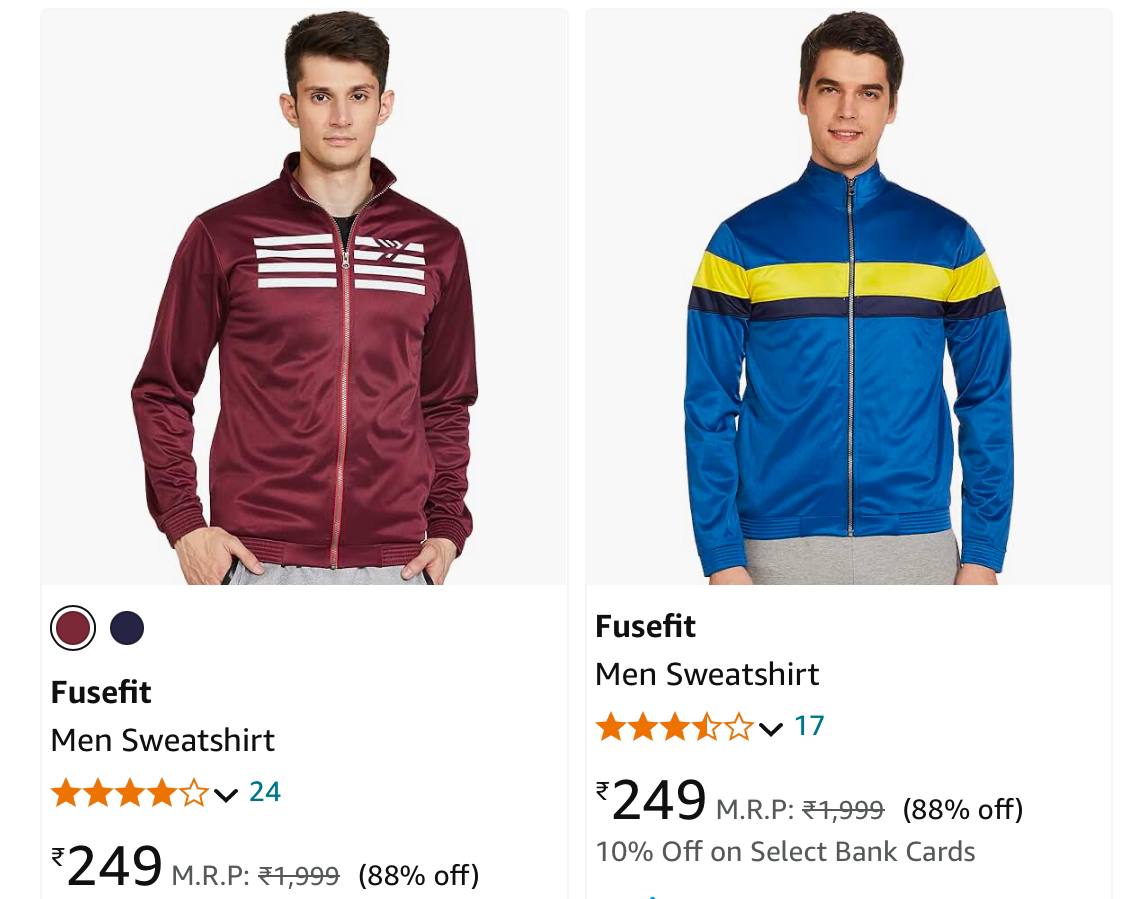Click the three-and-a-half star rating icons
The image size is (1126, 899).
tap(674, 727)
